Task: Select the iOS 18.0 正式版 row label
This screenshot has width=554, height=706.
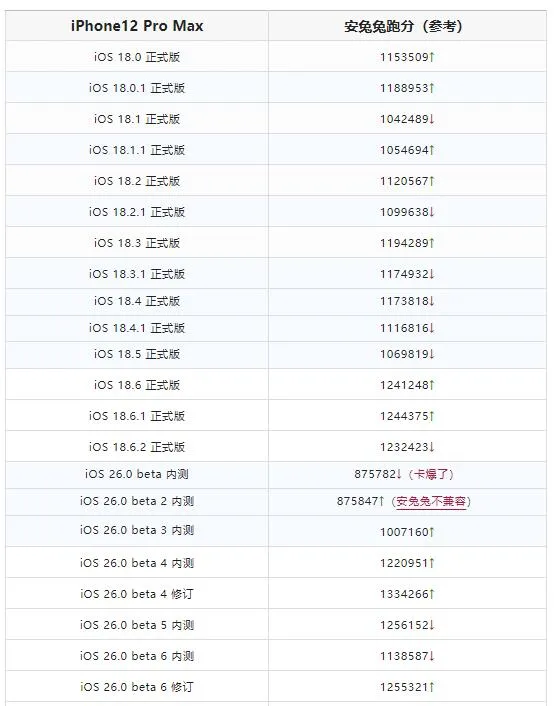Action: point(137,57)
